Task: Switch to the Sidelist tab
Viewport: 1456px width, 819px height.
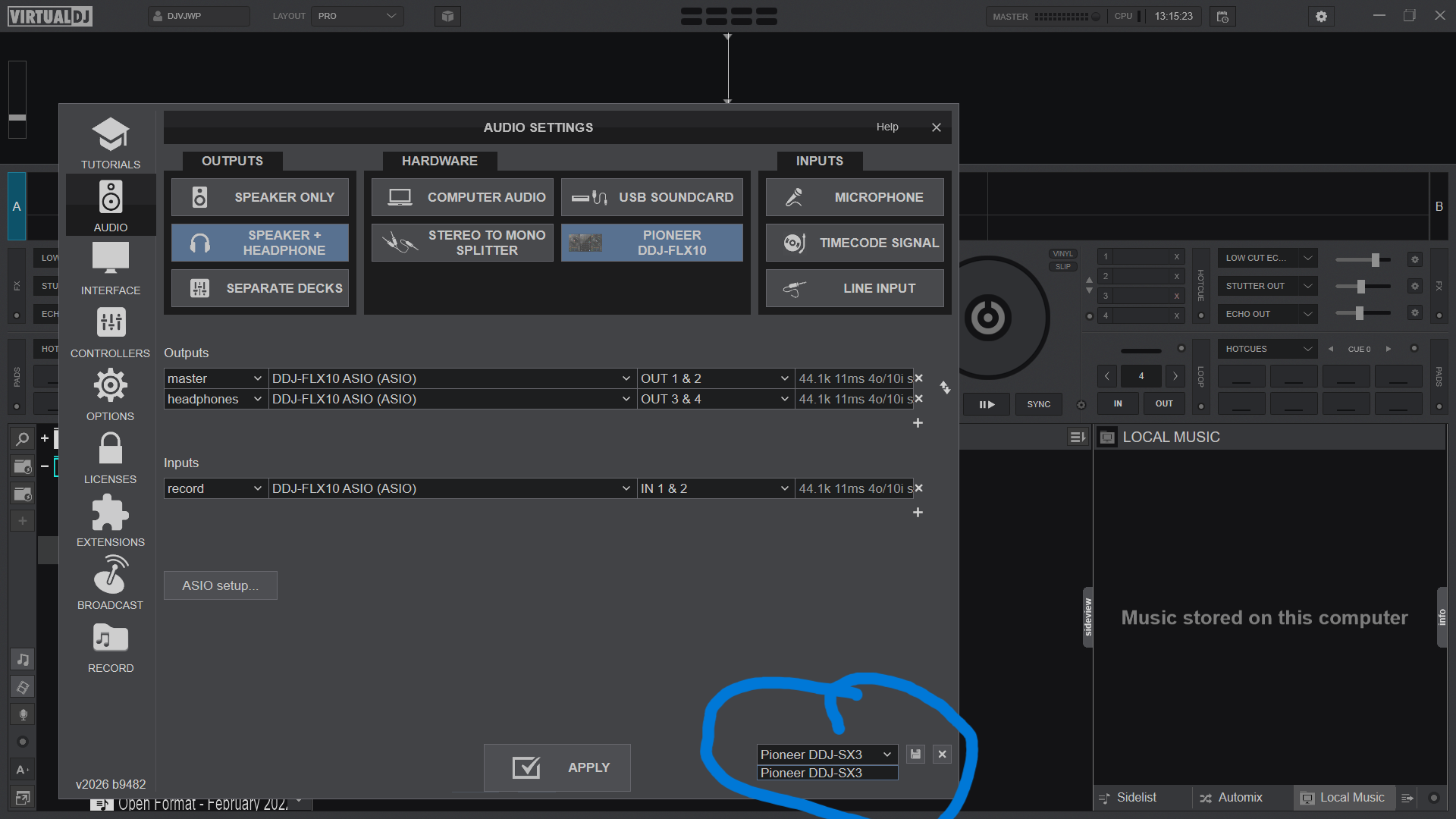Action: pyautogui.click(x=1128, y=798)
